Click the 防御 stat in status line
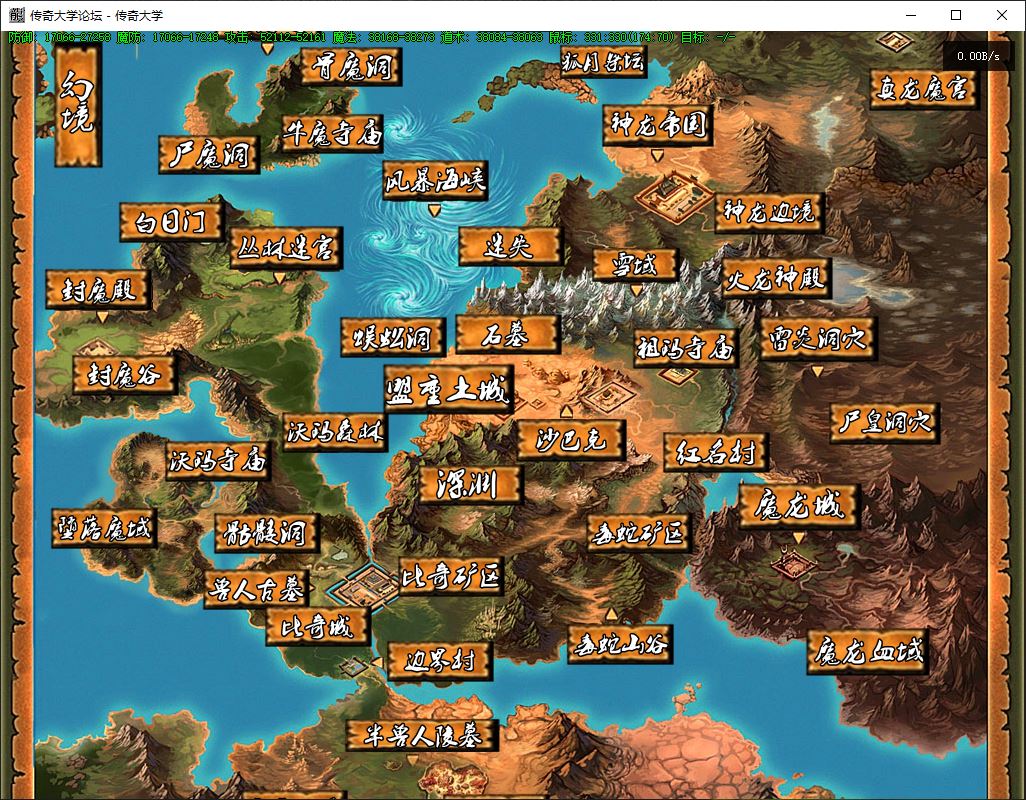 point(60,37)
